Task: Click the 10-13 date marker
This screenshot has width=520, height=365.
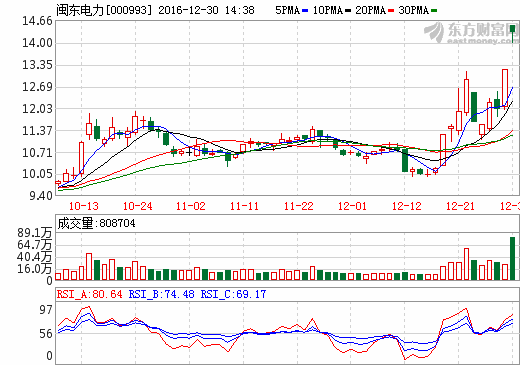Action: 84,206
